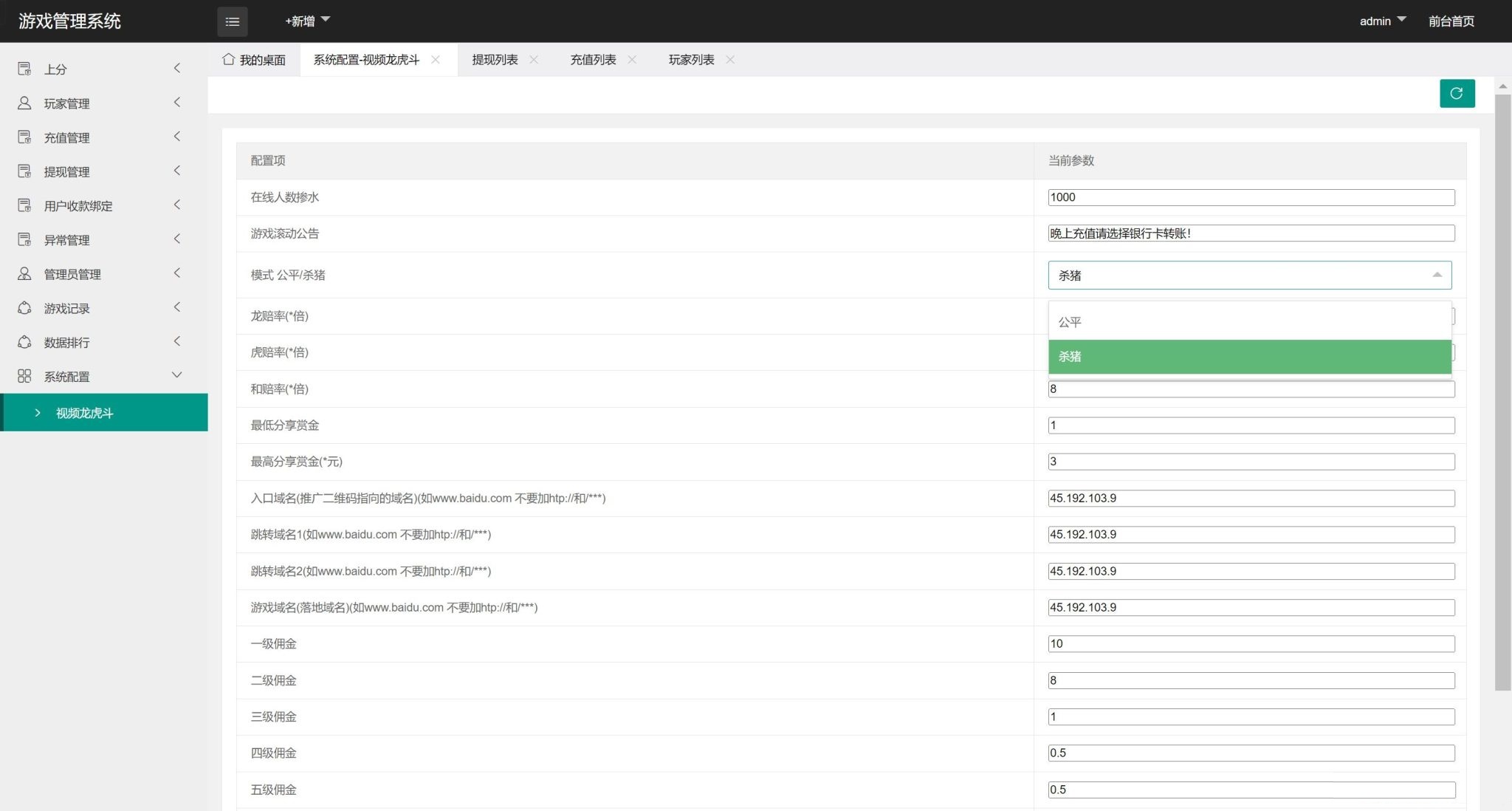Click the 在线人数掺水 input field
Viewport: 1512px width, 811px height.
point(1251,197)
